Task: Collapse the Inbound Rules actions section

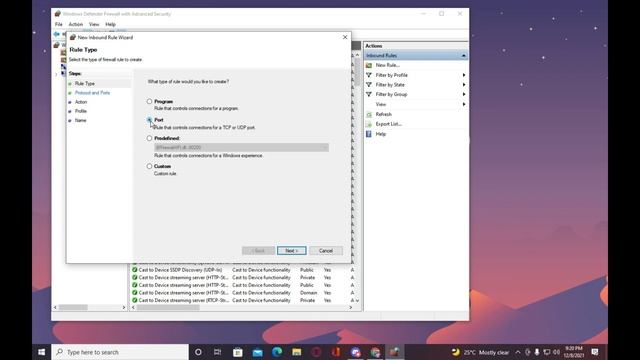Action: [464, 56]
